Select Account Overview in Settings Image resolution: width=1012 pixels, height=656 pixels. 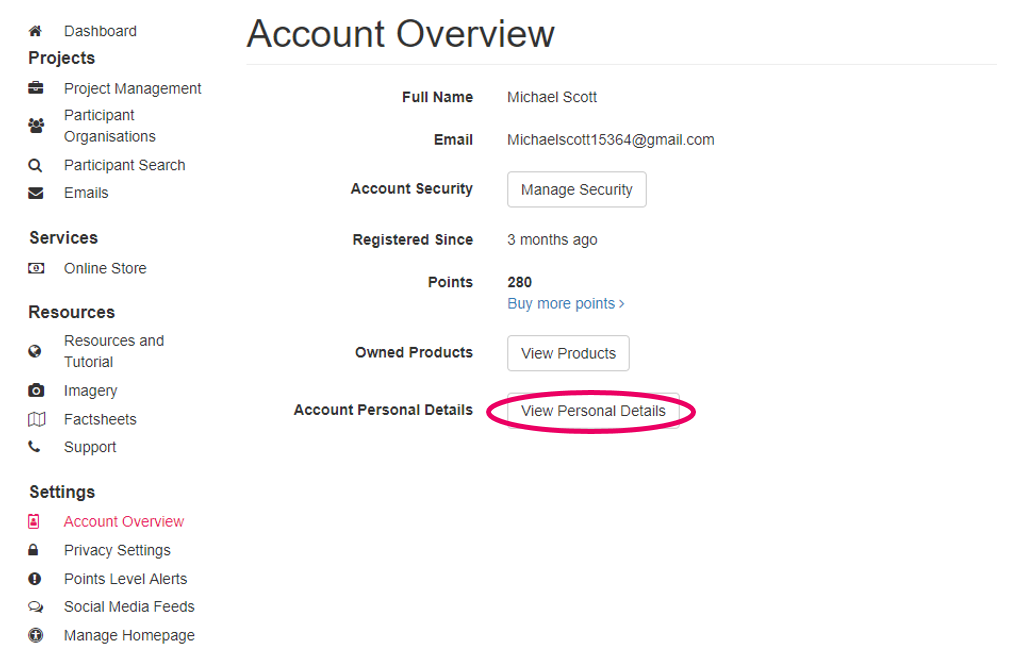point(124,521)
